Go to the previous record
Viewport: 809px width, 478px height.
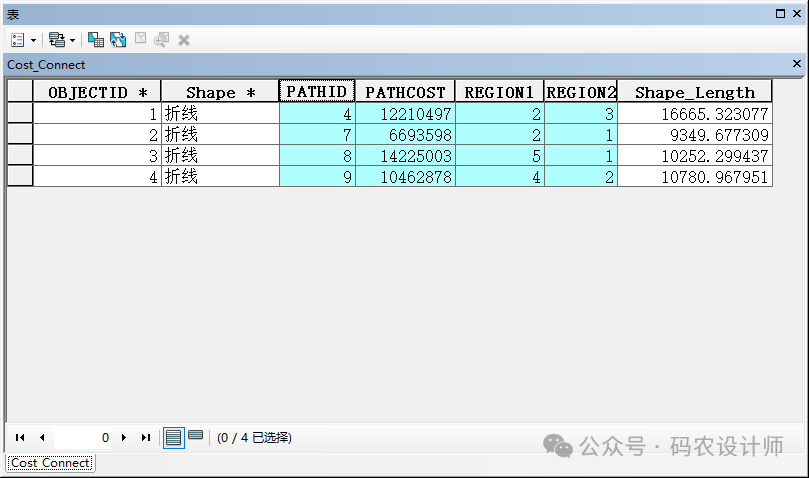42,438
